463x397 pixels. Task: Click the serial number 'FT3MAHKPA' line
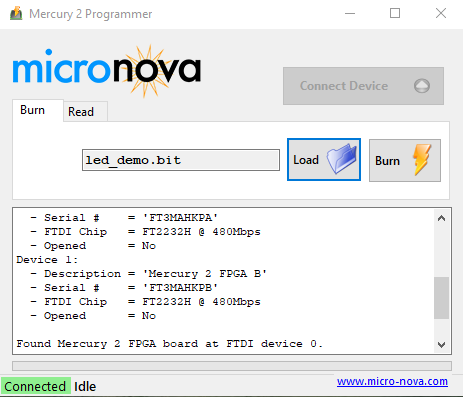pyautogui.click(x=124, y=218)
